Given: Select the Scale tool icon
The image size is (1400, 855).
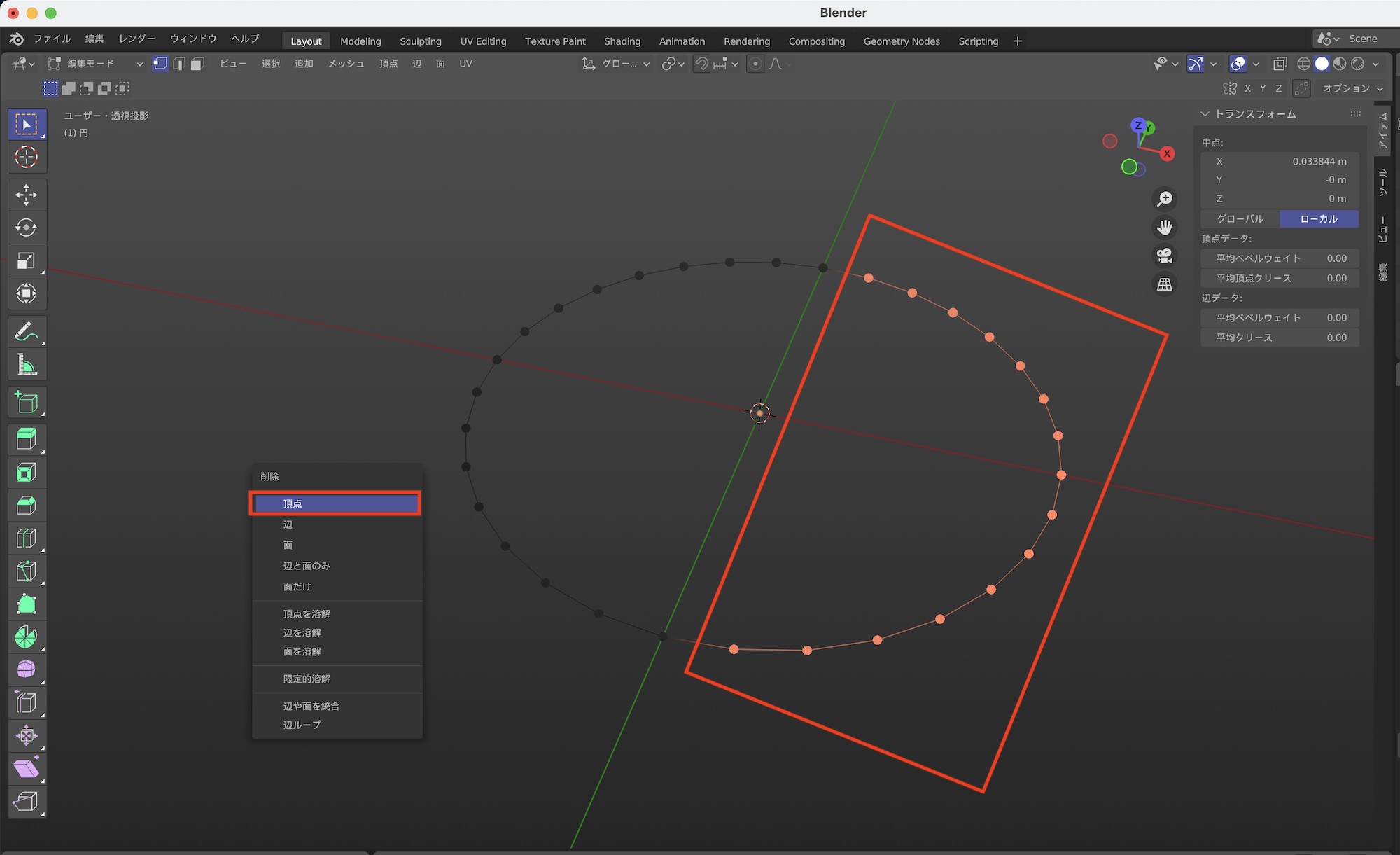Looking at the screenshot, I should coord(27,260).
